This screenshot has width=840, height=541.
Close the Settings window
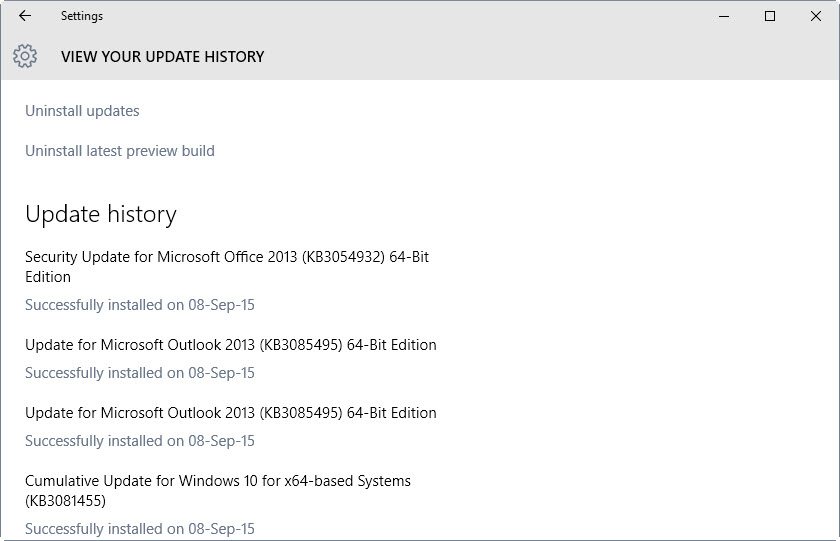click(816, 16)
